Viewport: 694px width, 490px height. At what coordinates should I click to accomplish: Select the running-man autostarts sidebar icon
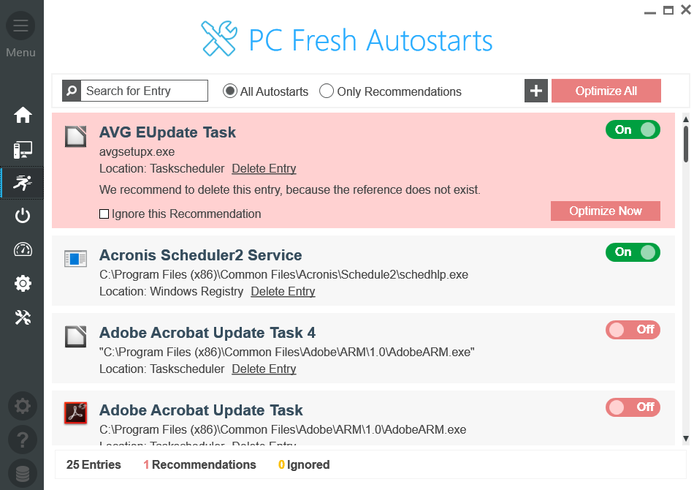tap(22, 182)
